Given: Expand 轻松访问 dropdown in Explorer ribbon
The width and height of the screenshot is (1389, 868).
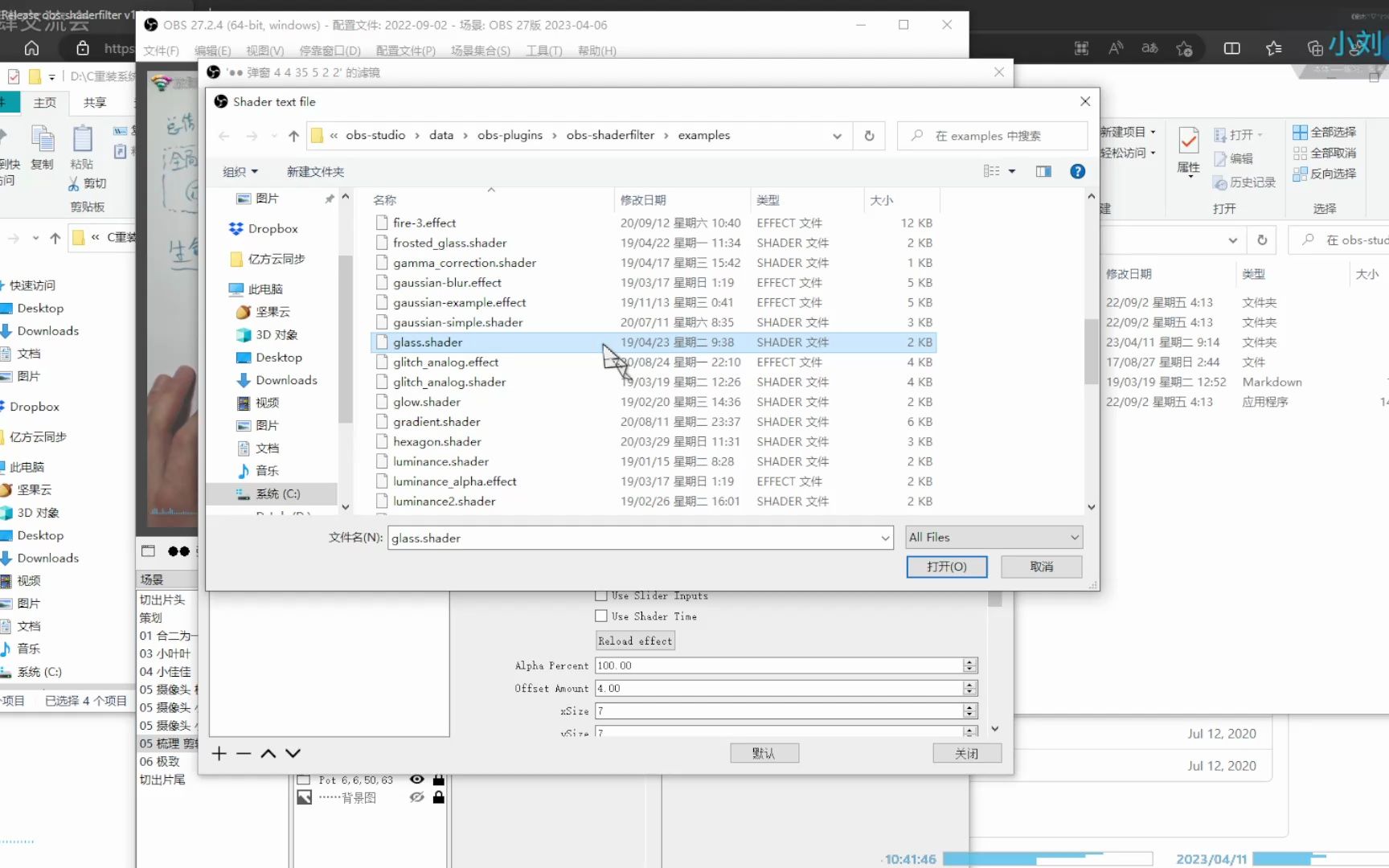Looking at the screenshot, I should (1128, 153).
